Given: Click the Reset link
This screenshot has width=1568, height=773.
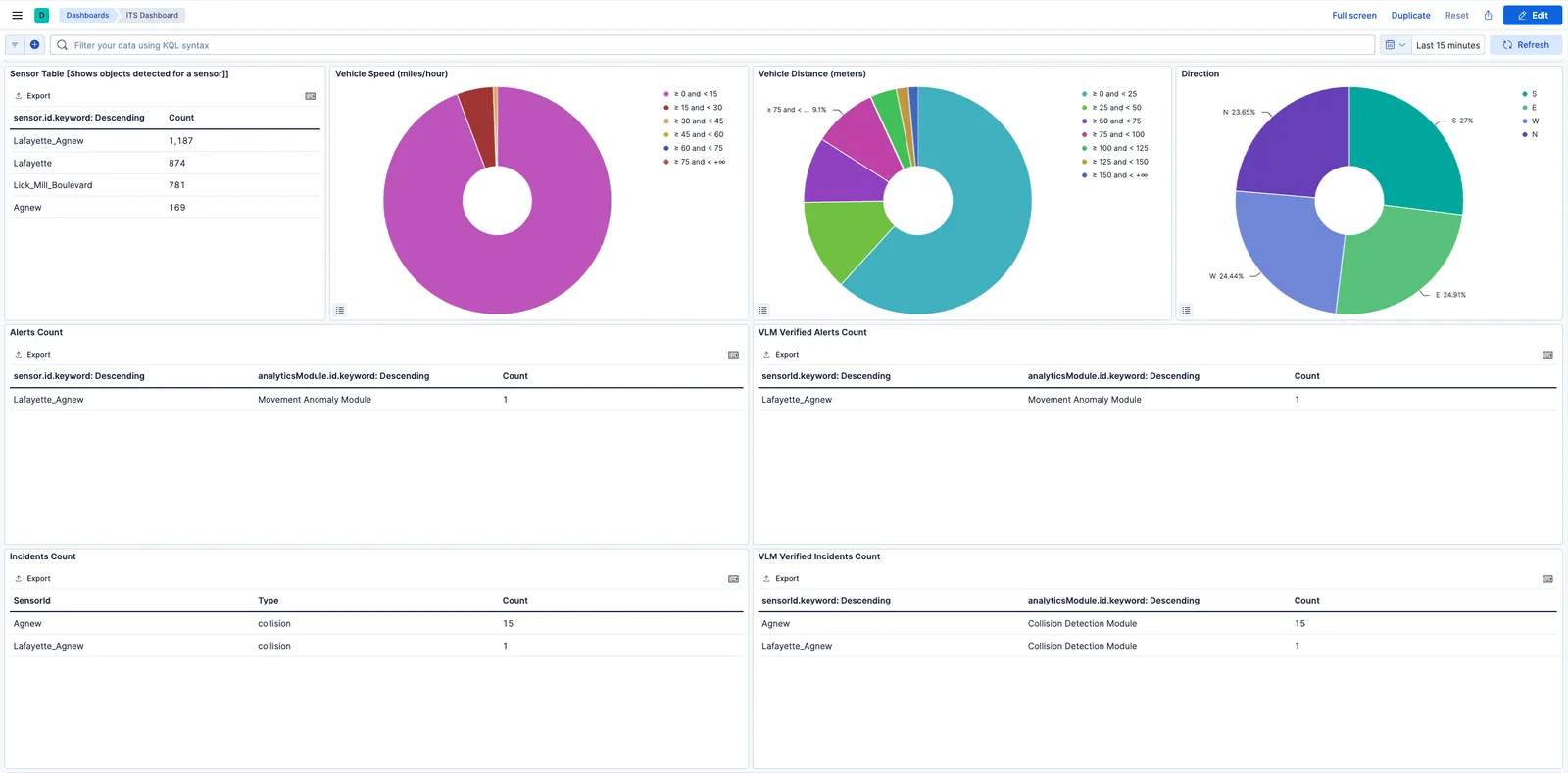Looking at the screenshot, I should tap(1456, 16).
